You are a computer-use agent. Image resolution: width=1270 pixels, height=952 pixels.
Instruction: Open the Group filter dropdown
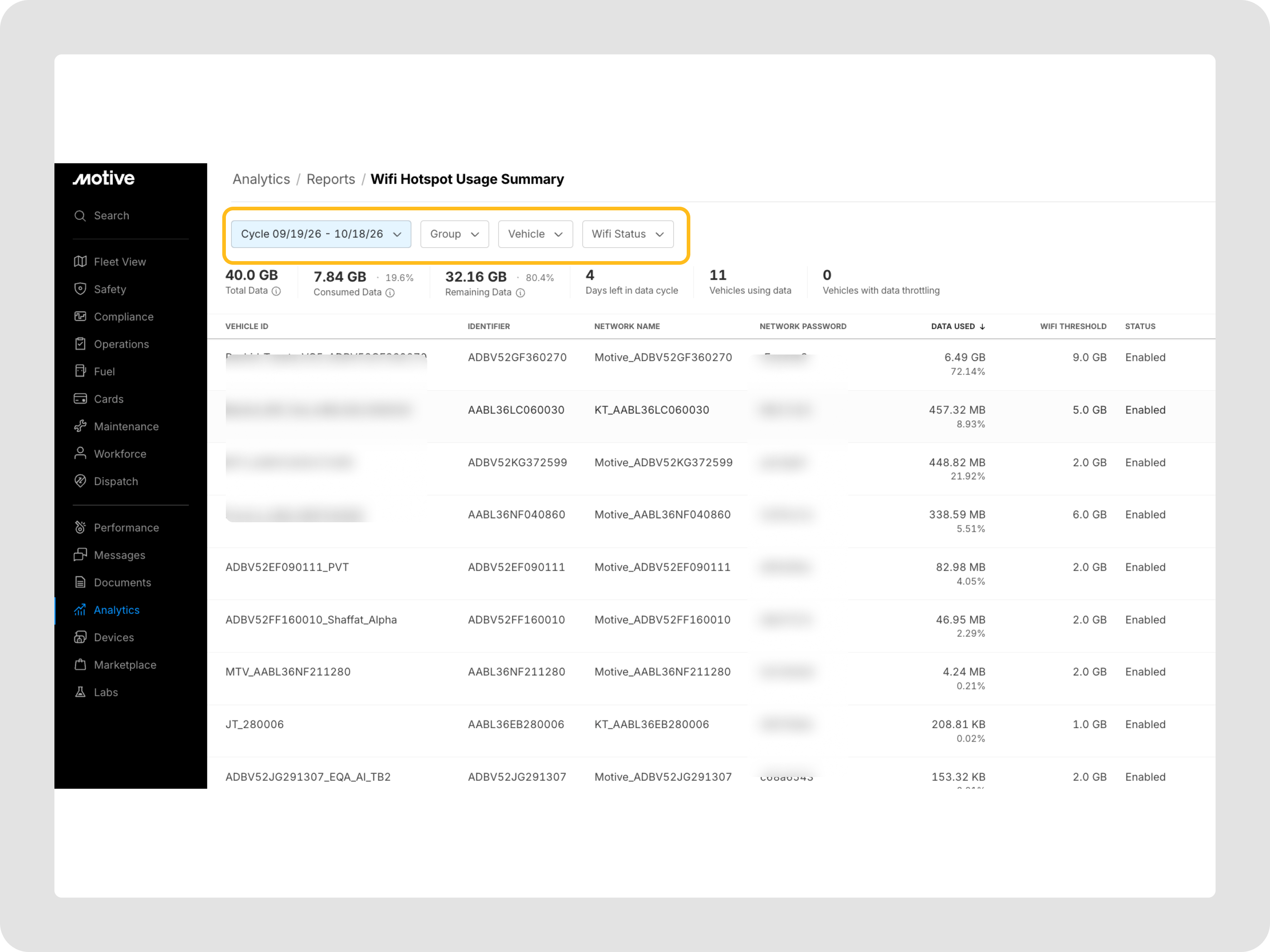(454, 234)
